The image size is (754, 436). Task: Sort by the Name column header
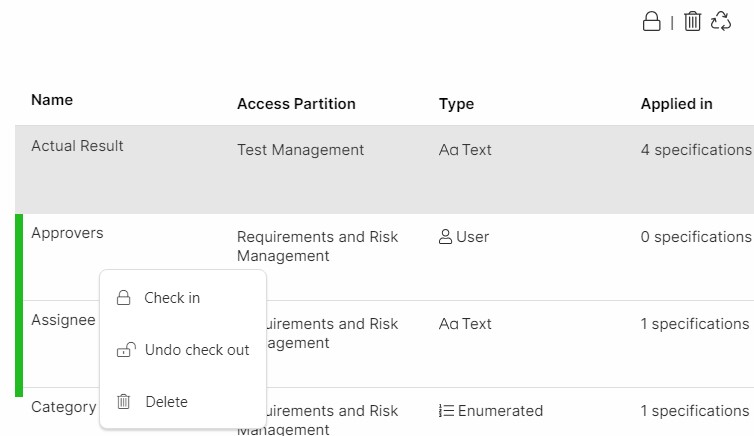[52, 100]
